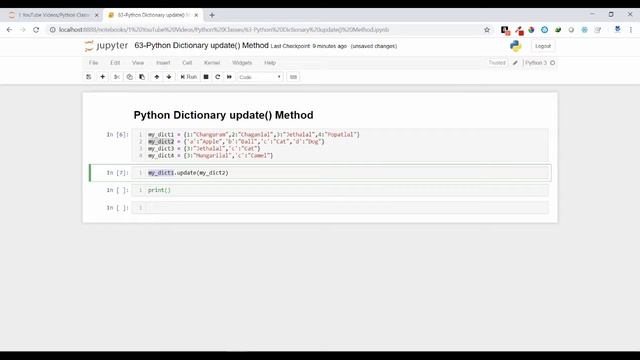Screen dimensions: 640x360
Task: Insert a cell below with plus icon
Action: 102,77
